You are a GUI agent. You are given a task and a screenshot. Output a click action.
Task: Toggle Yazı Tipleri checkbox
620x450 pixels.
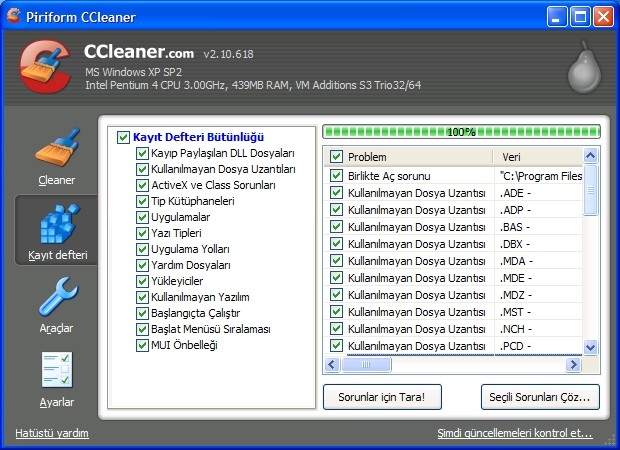tap(142, 233)
